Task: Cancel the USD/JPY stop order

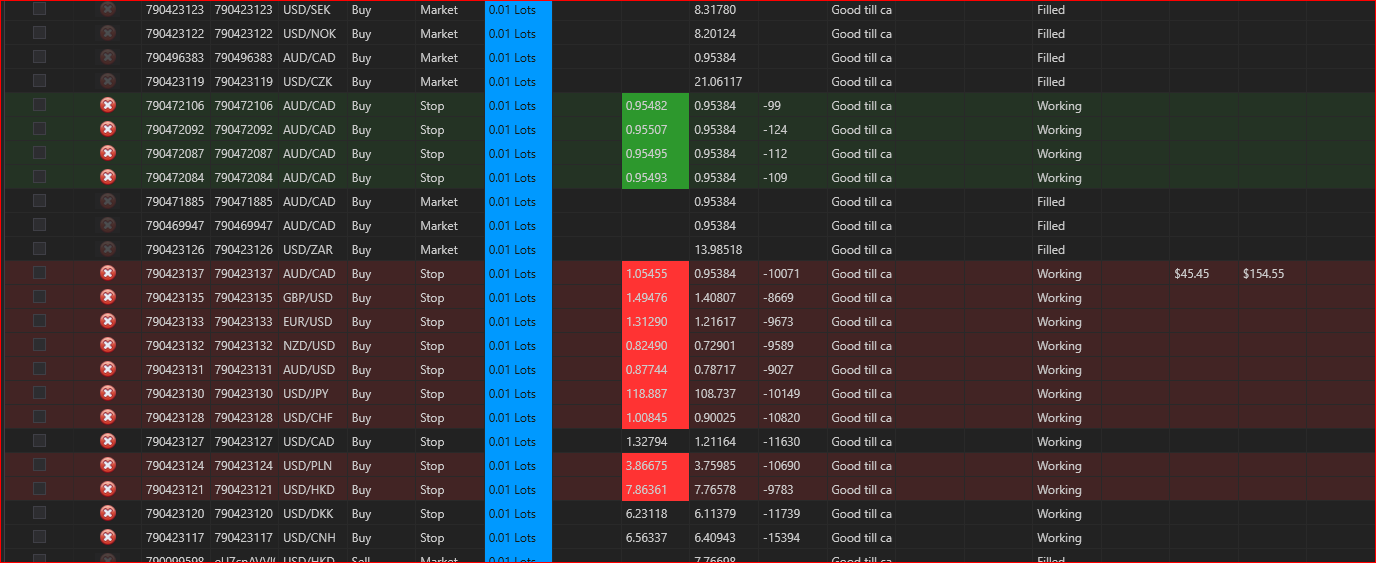Action: click(108, 393)
